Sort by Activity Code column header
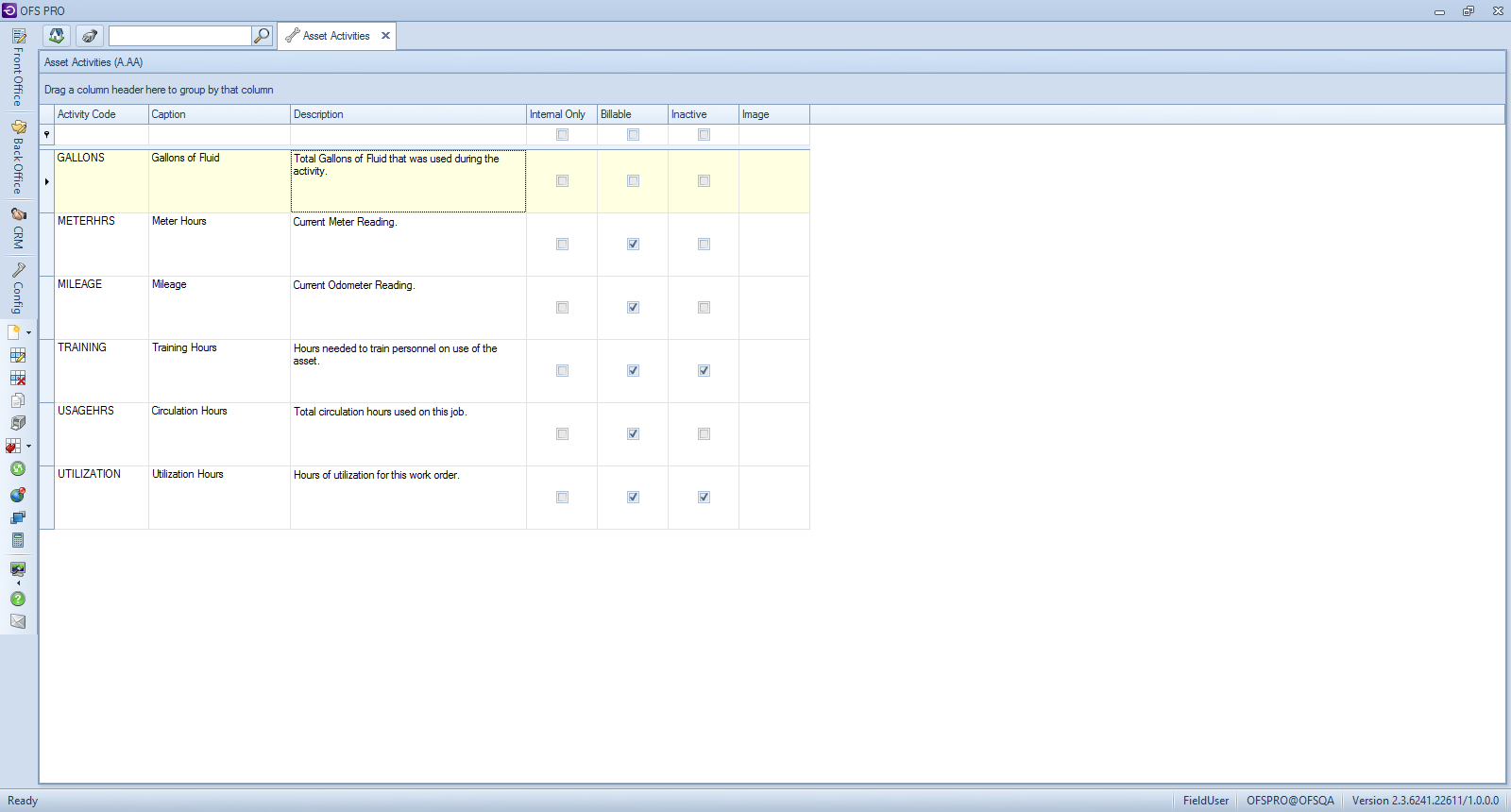This screenshot has height=812, width=1511. point(101,114)
